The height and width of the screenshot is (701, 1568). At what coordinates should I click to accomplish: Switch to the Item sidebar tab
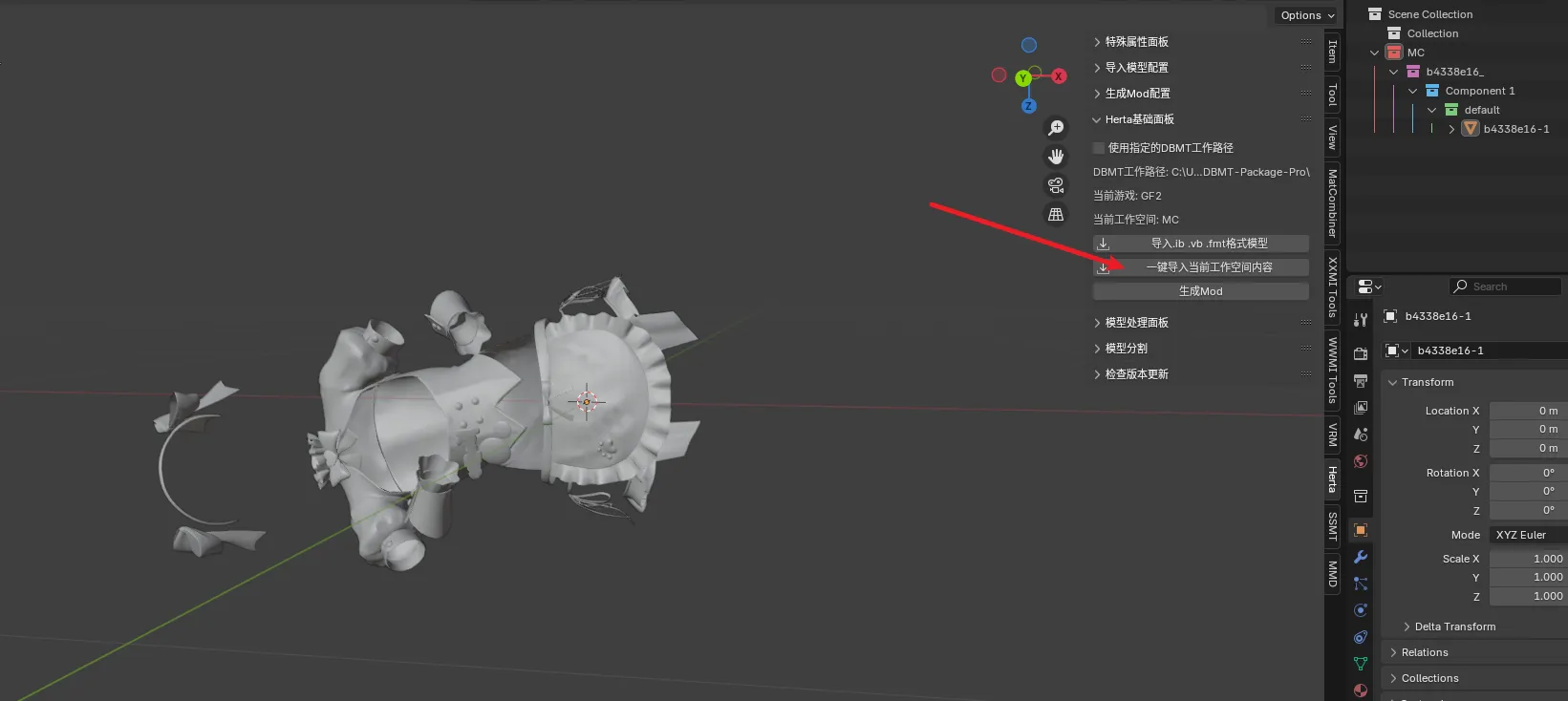point(1332,51)
